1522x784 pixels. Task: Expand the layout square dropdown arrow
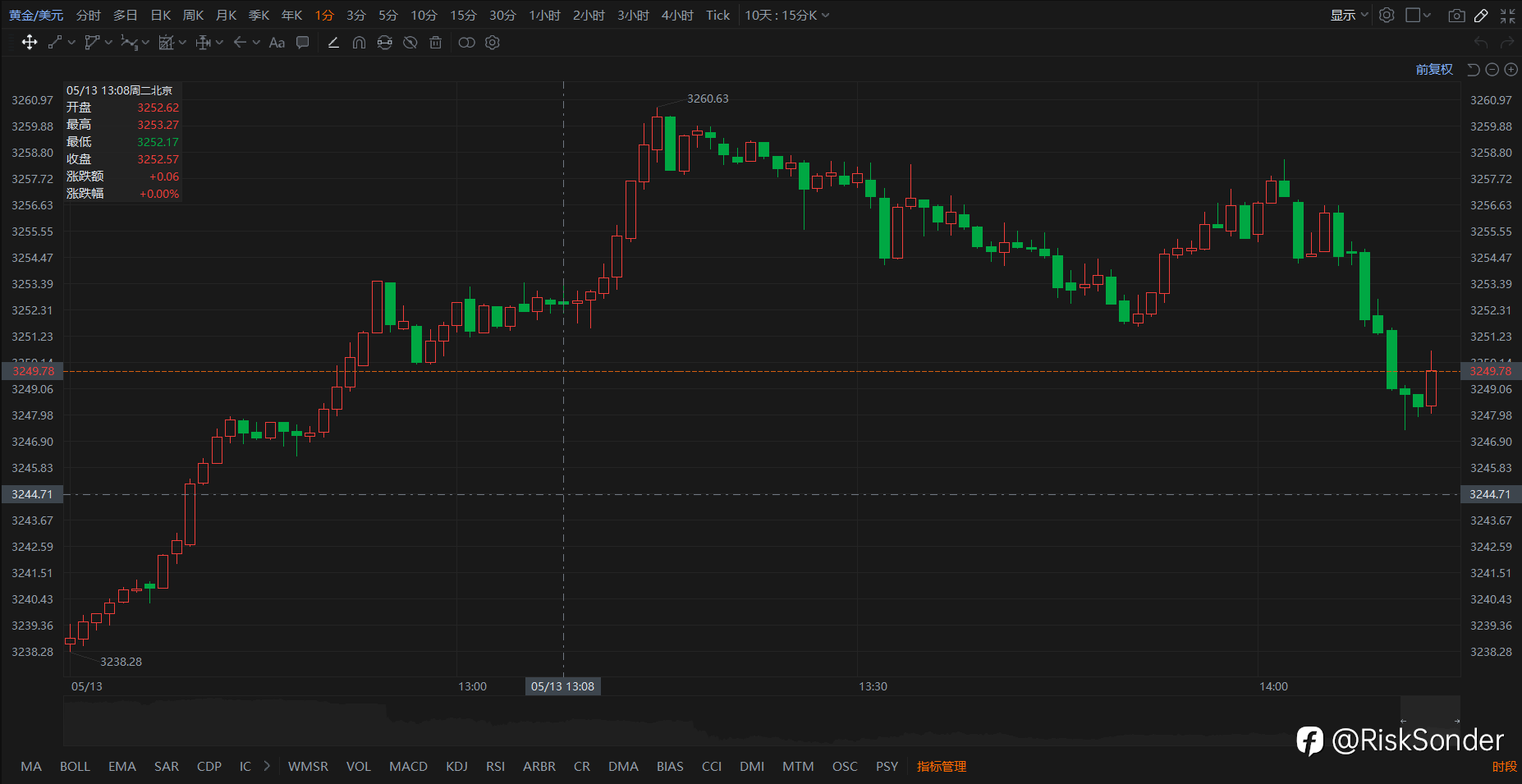click(1428, 15)
